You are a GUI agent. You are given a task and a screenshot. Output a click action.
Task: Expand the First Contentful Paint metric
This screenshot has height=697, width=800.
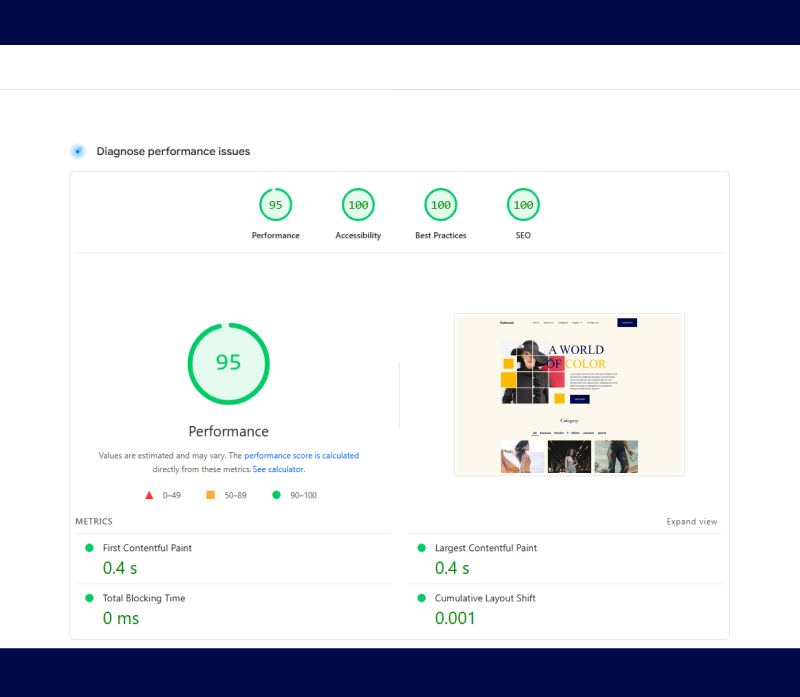tap(147, 548)
